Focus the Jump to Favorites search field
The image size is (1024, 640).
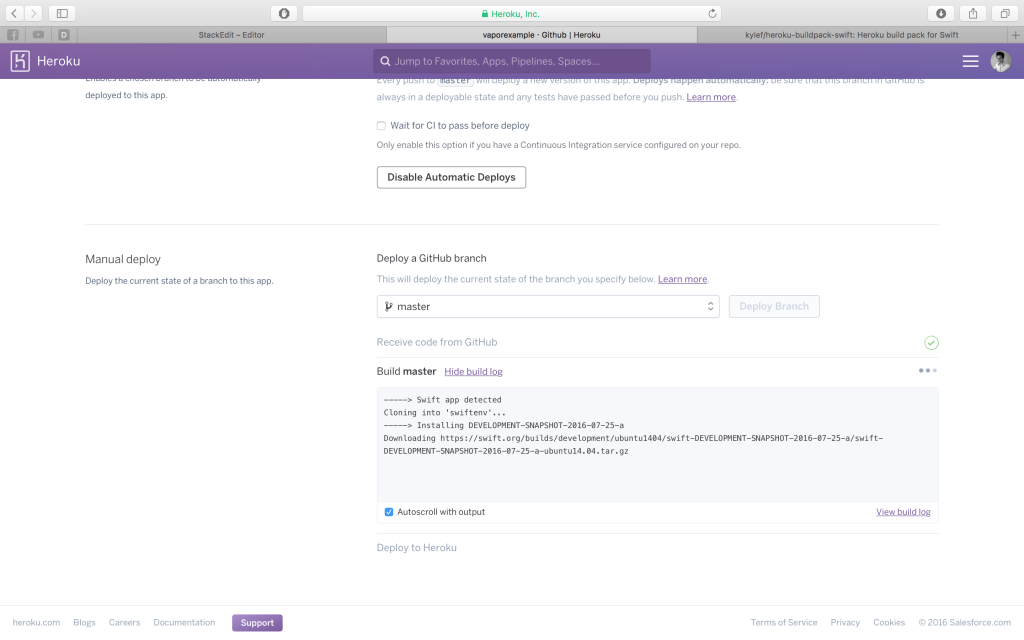[512, 61]
